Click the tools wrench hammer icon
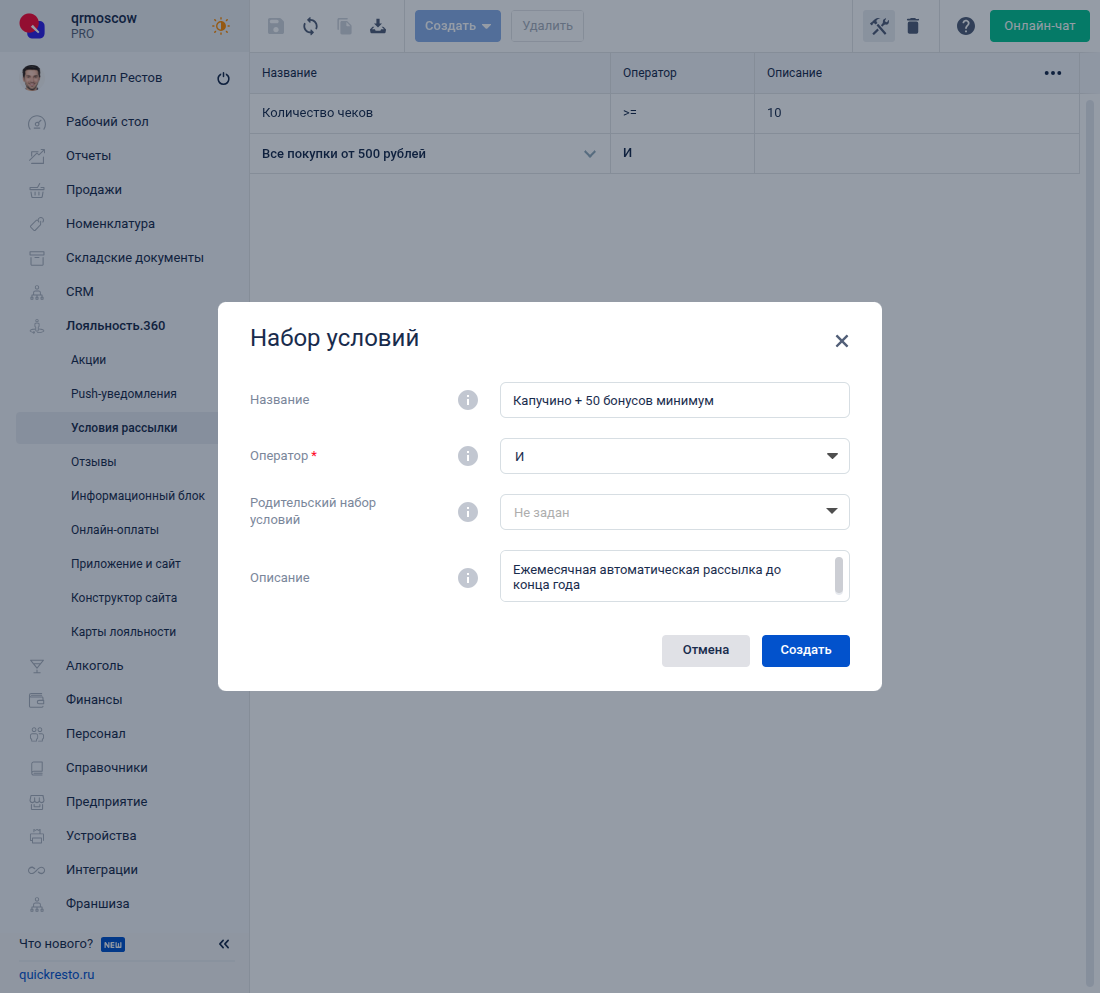 878,26
